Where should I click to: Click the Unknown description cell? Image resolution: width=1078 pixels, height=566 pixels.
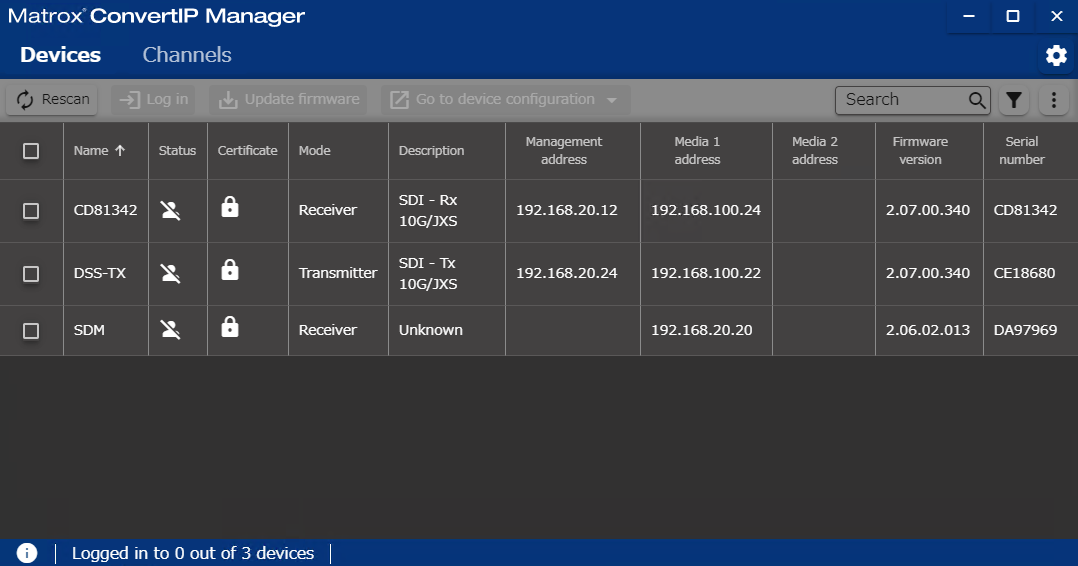click(431, 330)
